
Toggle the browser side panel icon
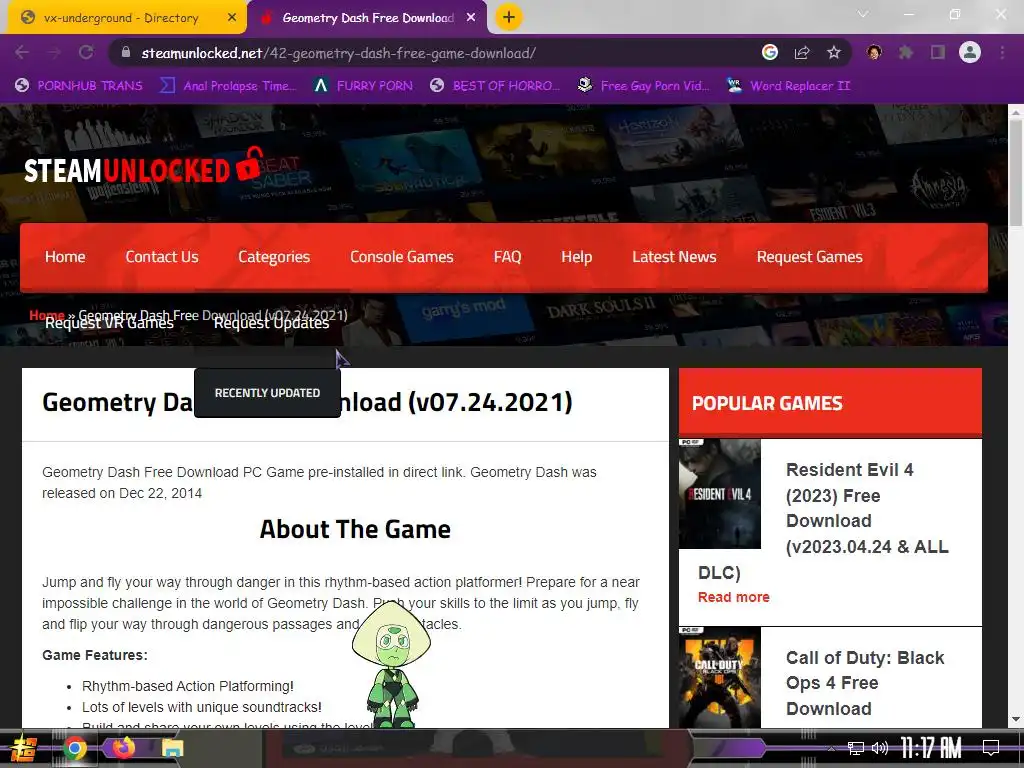(938, 53)
